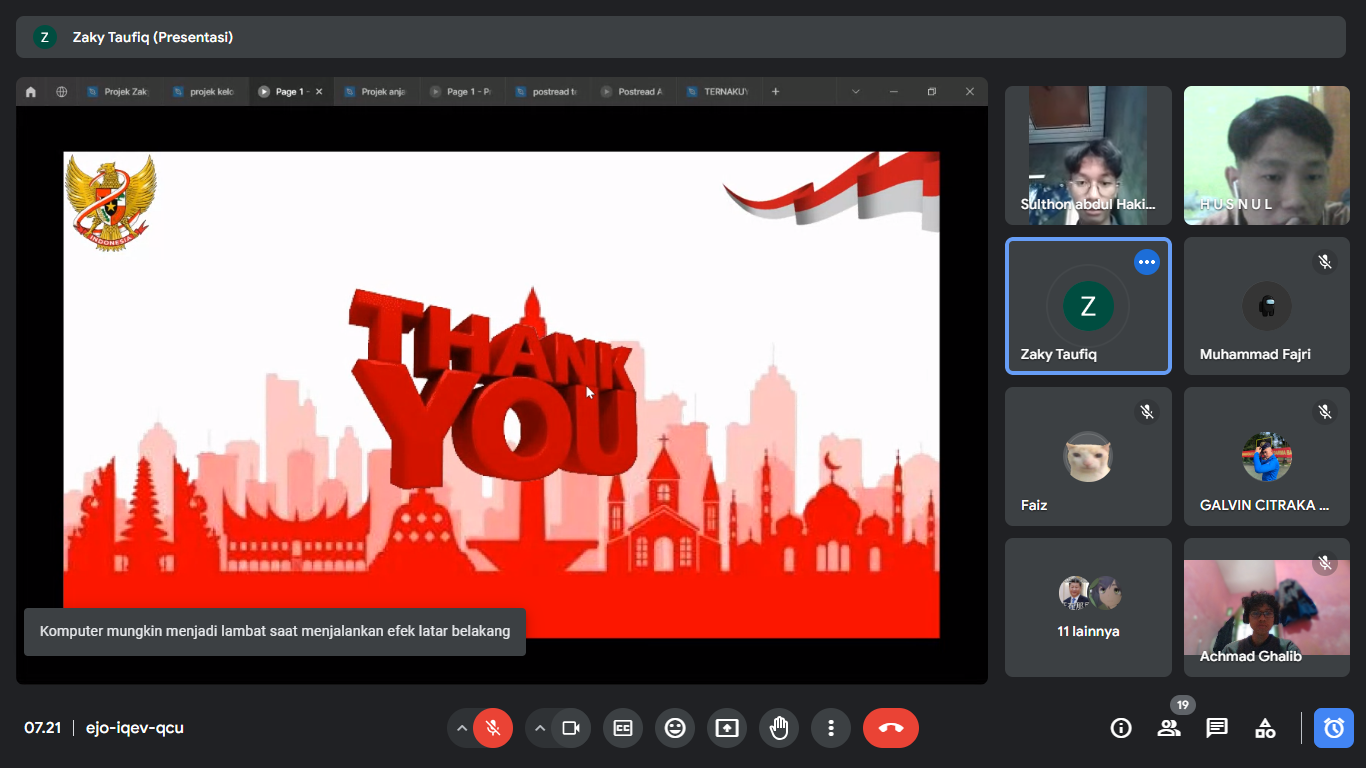Image resolution: width=1366 pixels, height=768 pixels.
Task: Expand the microphone audio settings arrow
Action: pyautogui.click(x=461, y=728)
